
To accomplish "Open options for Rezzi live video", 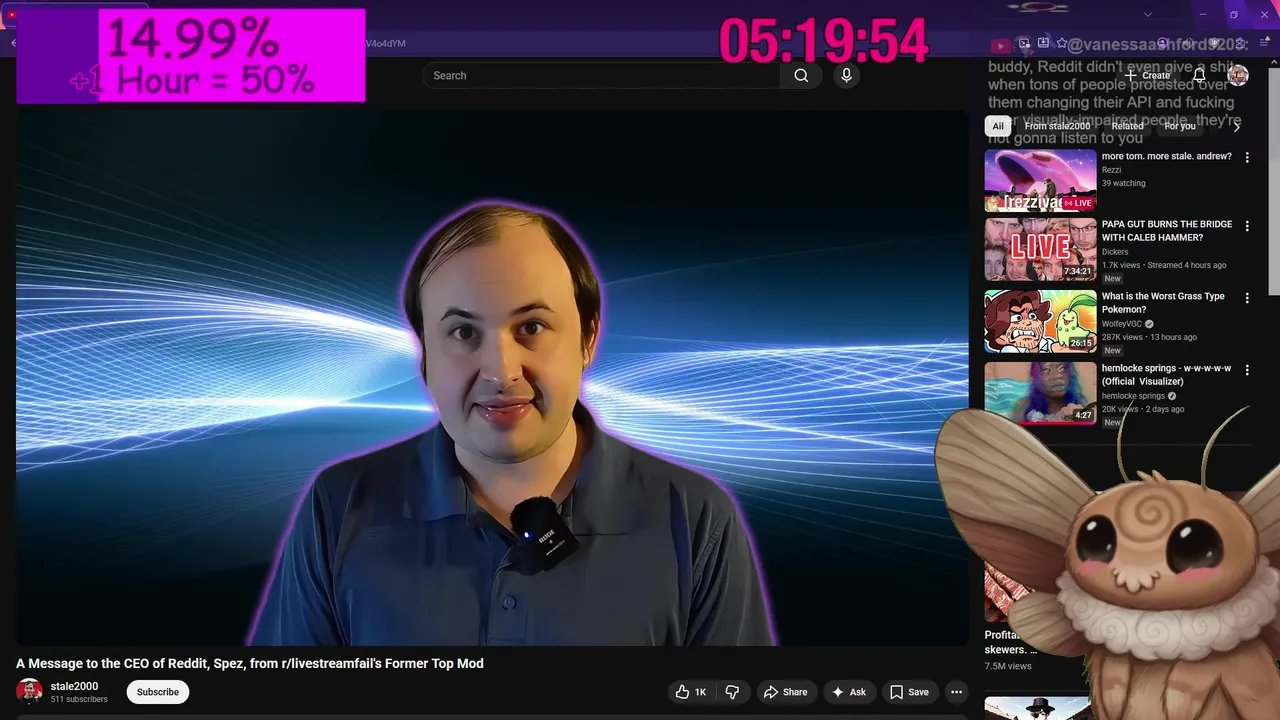I will click(x=1247, y=158).
